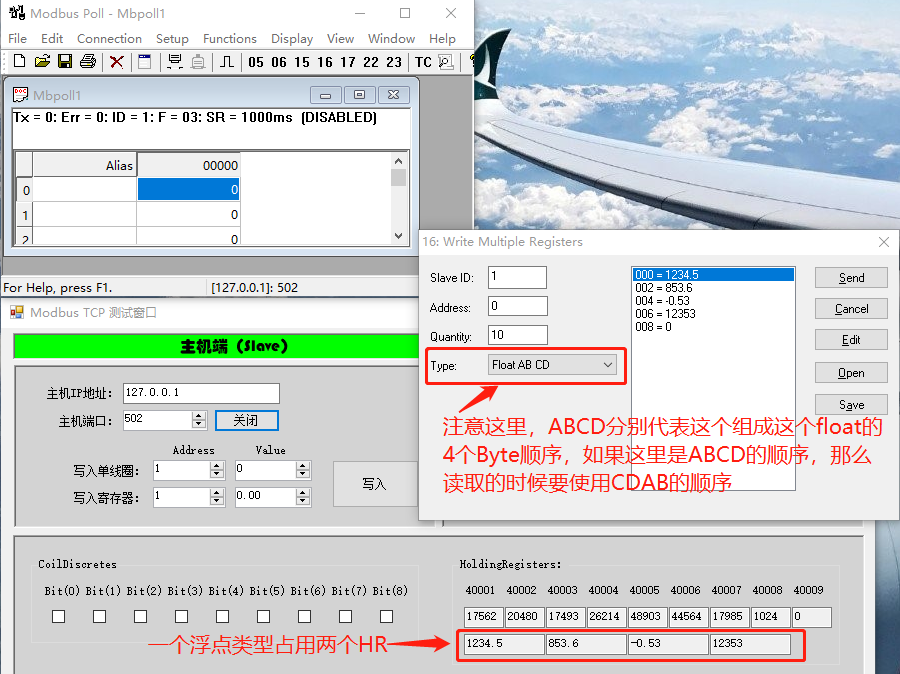Click the Print icon
The height and width of the screenshot is (674, 900).
[86, 61]
